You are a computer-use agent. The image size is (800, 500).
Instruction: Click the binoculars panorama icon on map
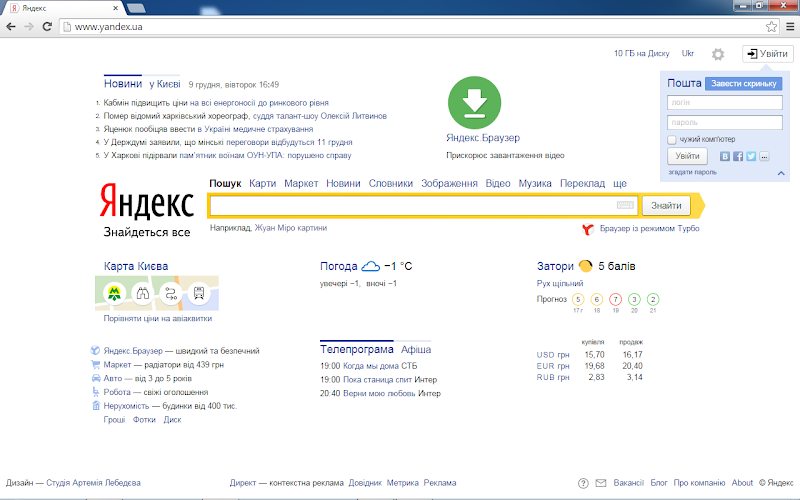(142, 293)
